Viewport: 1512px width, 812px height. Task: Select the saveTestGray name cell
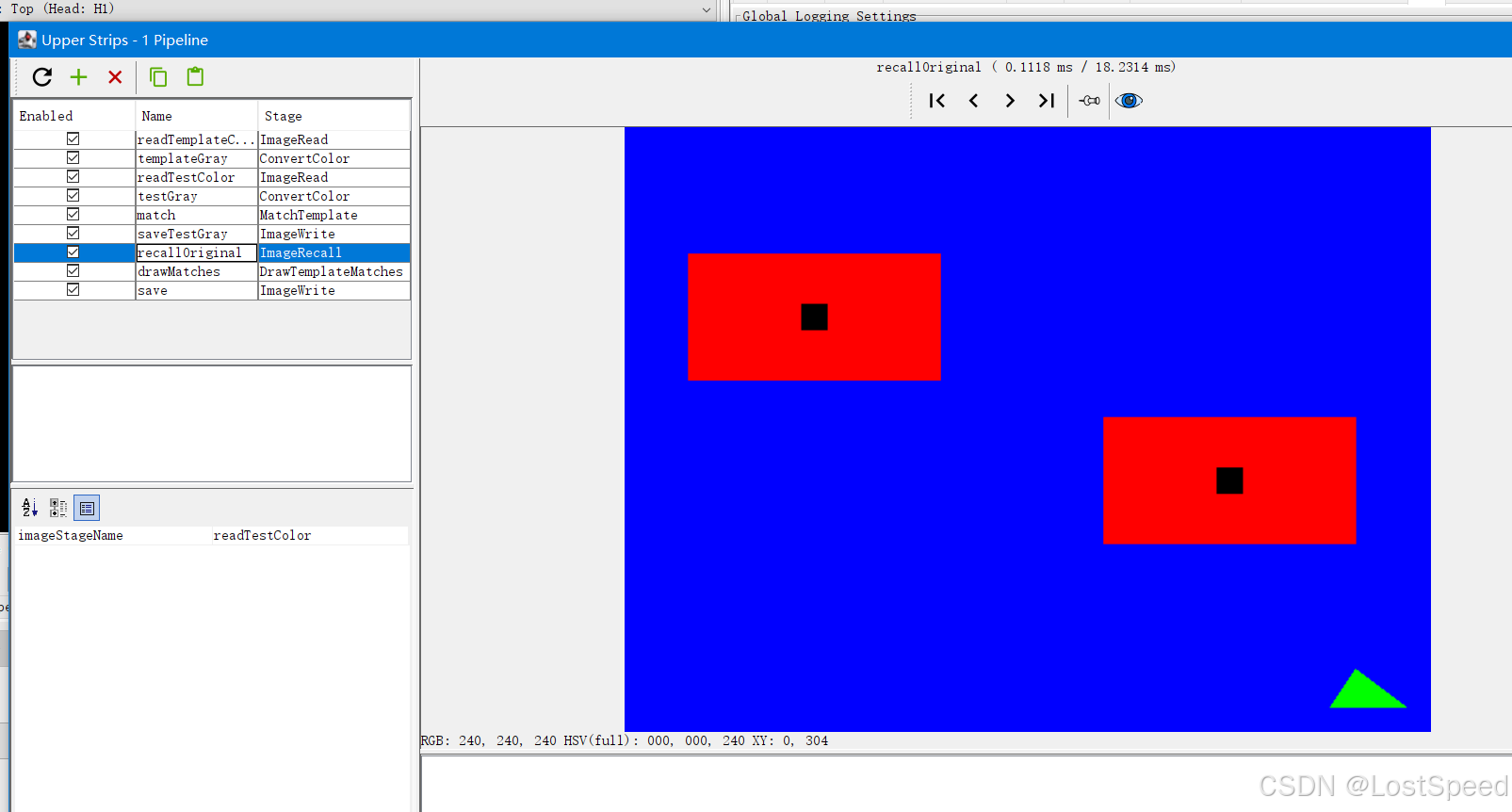click(x=196, y=234)
